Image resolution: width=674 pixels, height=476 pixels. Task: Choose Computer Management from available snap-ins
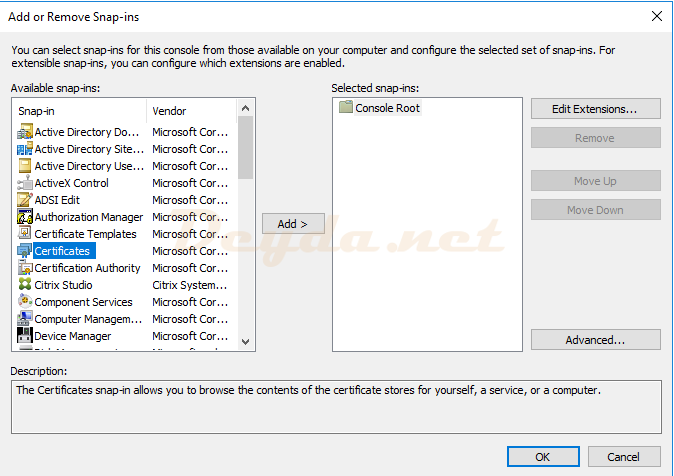tap(88, 319)
